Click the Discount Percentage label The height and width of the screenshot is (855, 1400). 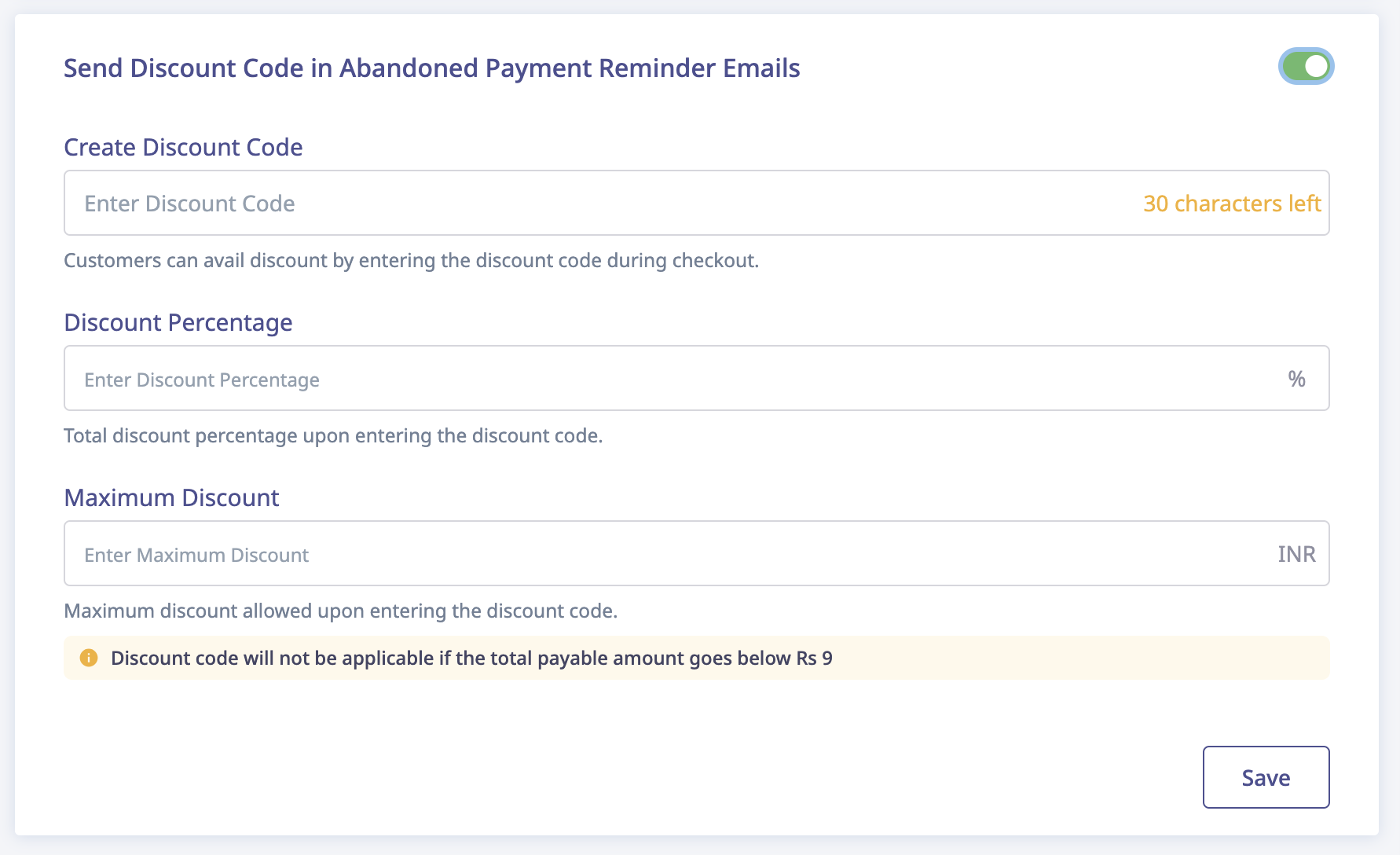[178, 322]
